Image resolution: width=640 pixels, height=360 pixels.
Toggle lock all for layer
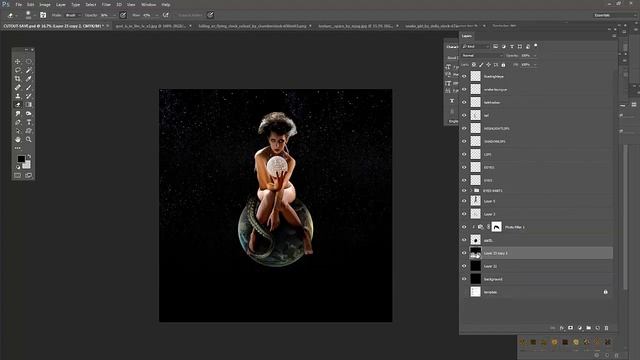[x=503, y=65]
